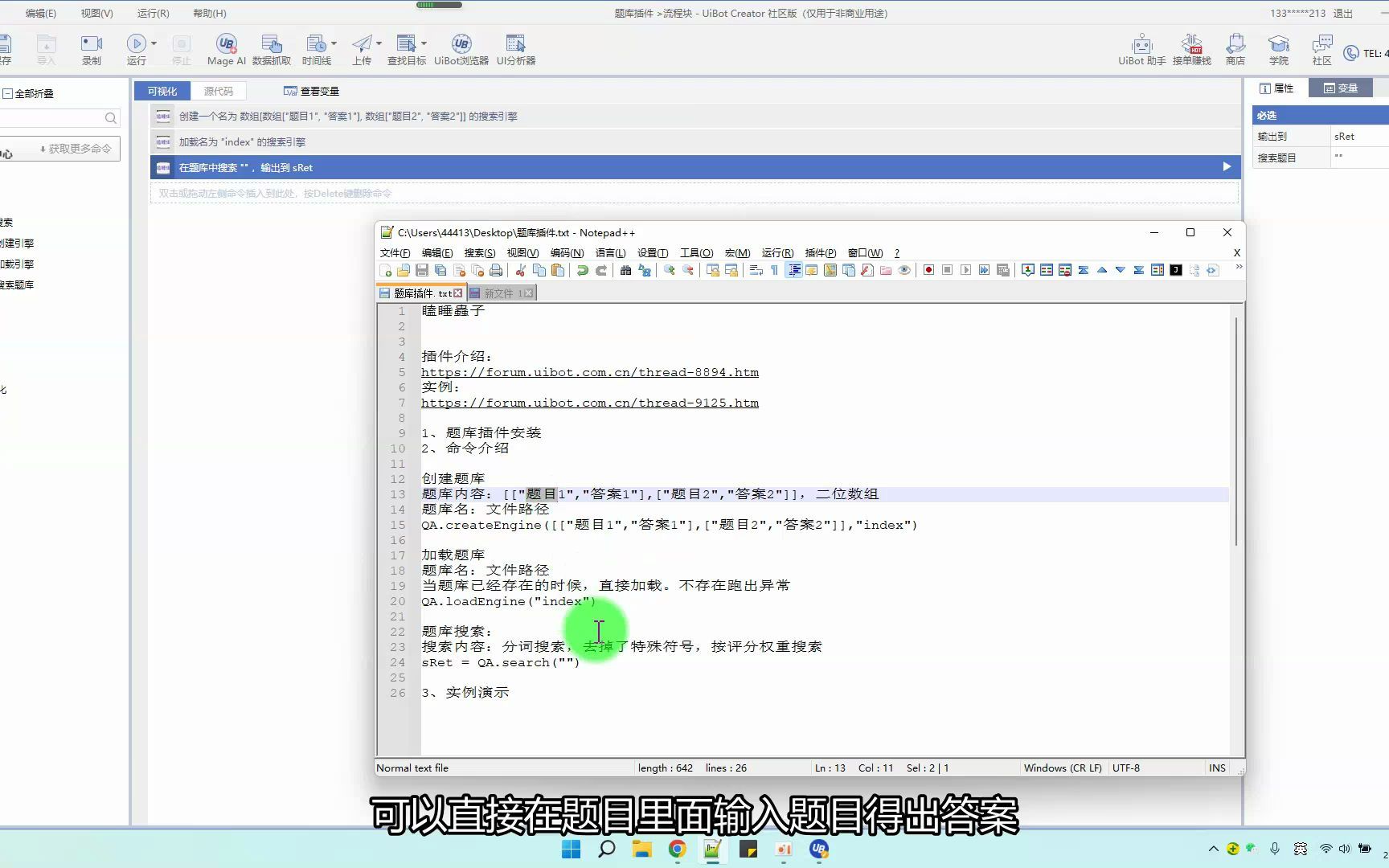Open the Windows tray hidden icons chevron
The height and width of the screenshot is (868, 1389).
pyautogui.click(x=1213, y=849)
